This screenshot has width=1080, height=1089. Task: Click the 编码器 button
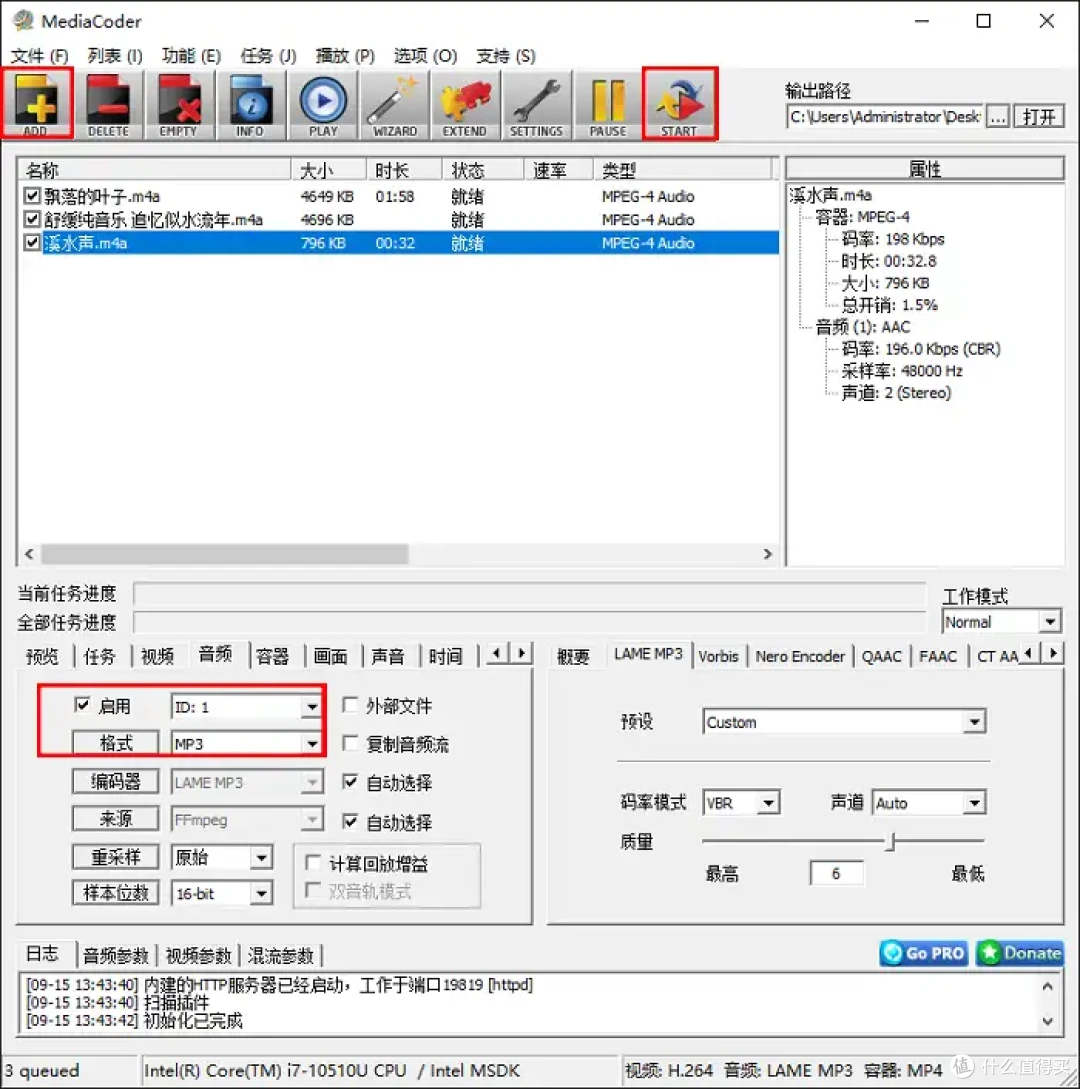116,782
